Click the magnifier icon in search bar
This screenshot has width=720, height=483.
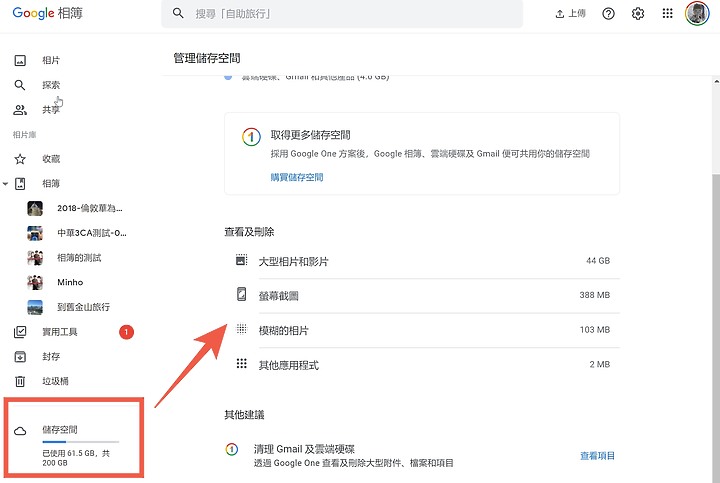point(178,13)
